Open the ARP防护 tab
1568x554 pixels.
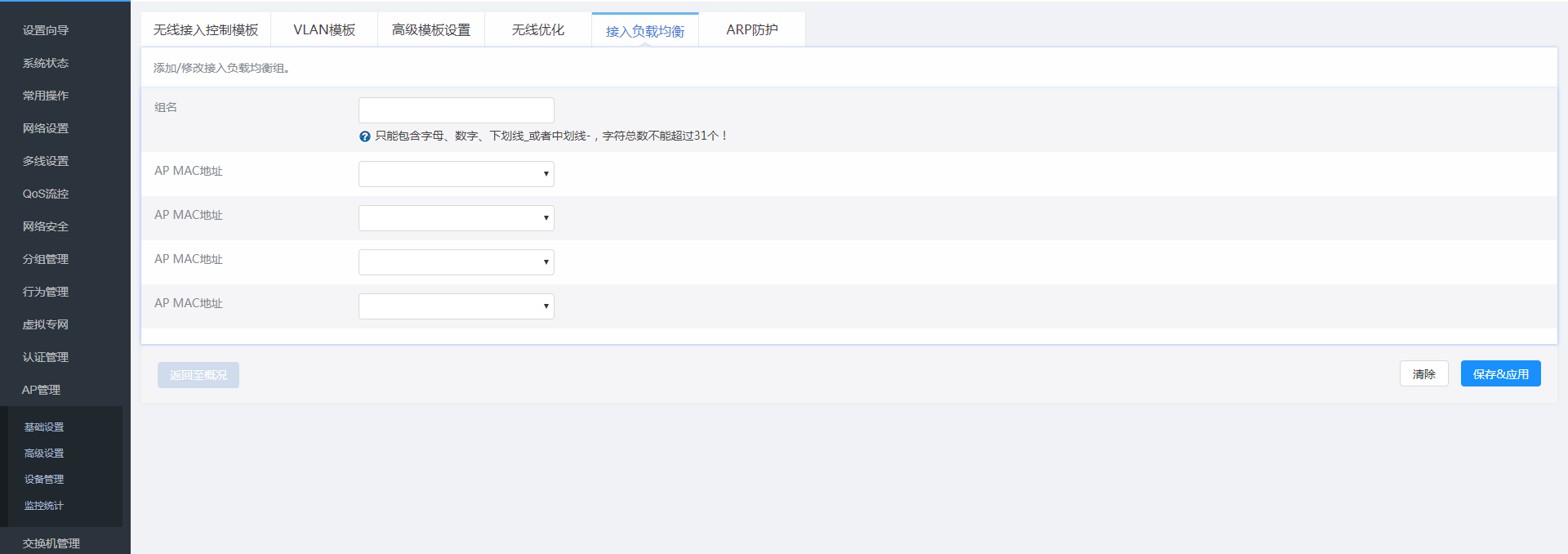pos(752,30)
